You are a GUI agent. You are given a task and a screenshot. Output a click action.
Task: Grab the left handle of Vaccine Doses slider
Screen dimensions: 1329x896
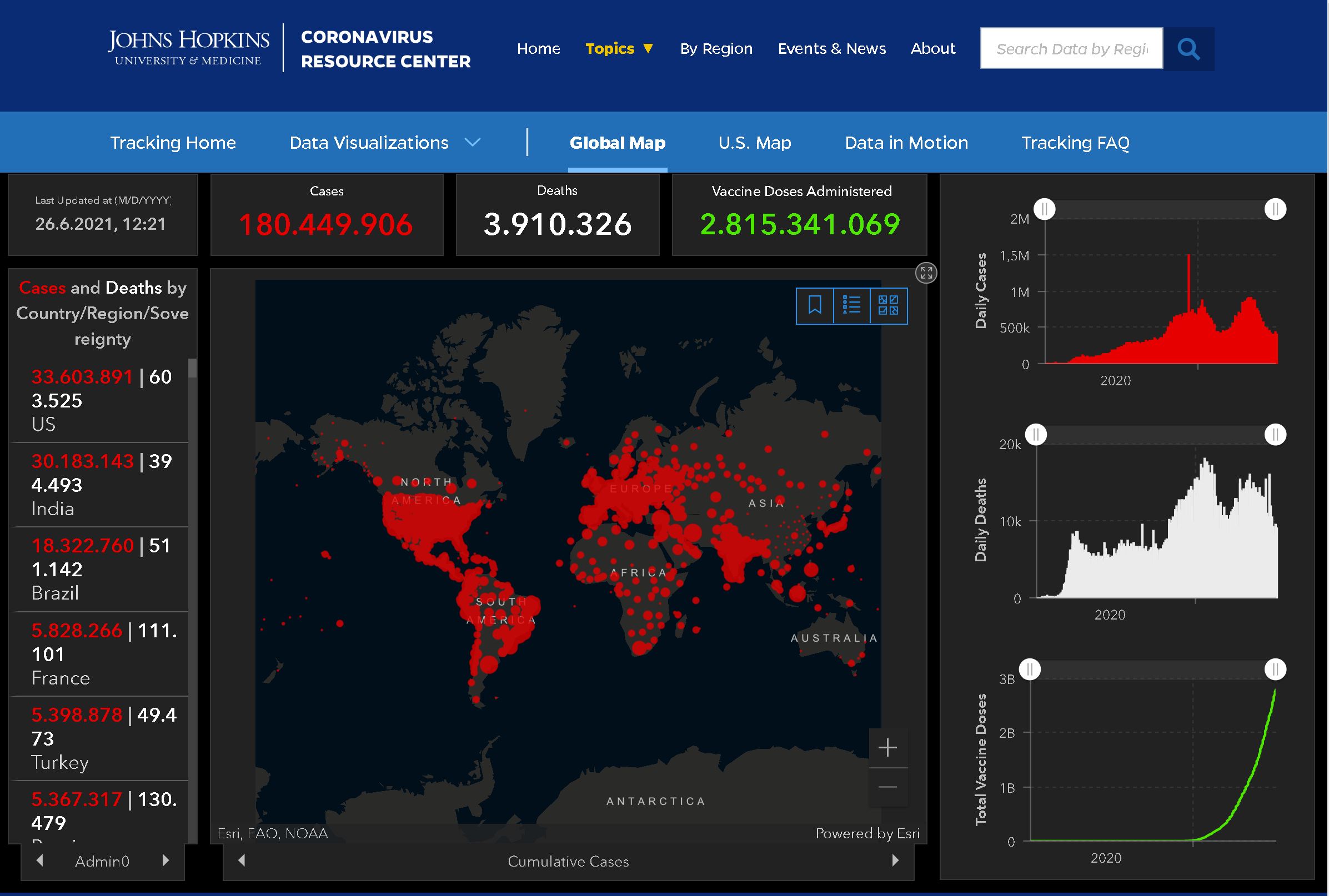pos(1030,669)
